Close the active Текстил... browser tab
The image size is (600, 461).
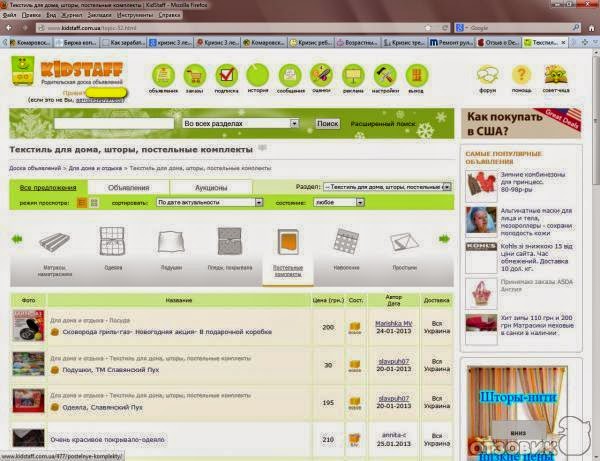pyautogui.click(x=563, y=42)
